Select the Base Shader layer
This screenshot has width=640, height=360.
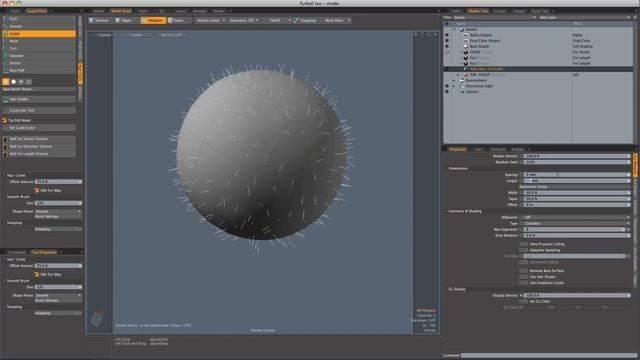click(479, 47)
